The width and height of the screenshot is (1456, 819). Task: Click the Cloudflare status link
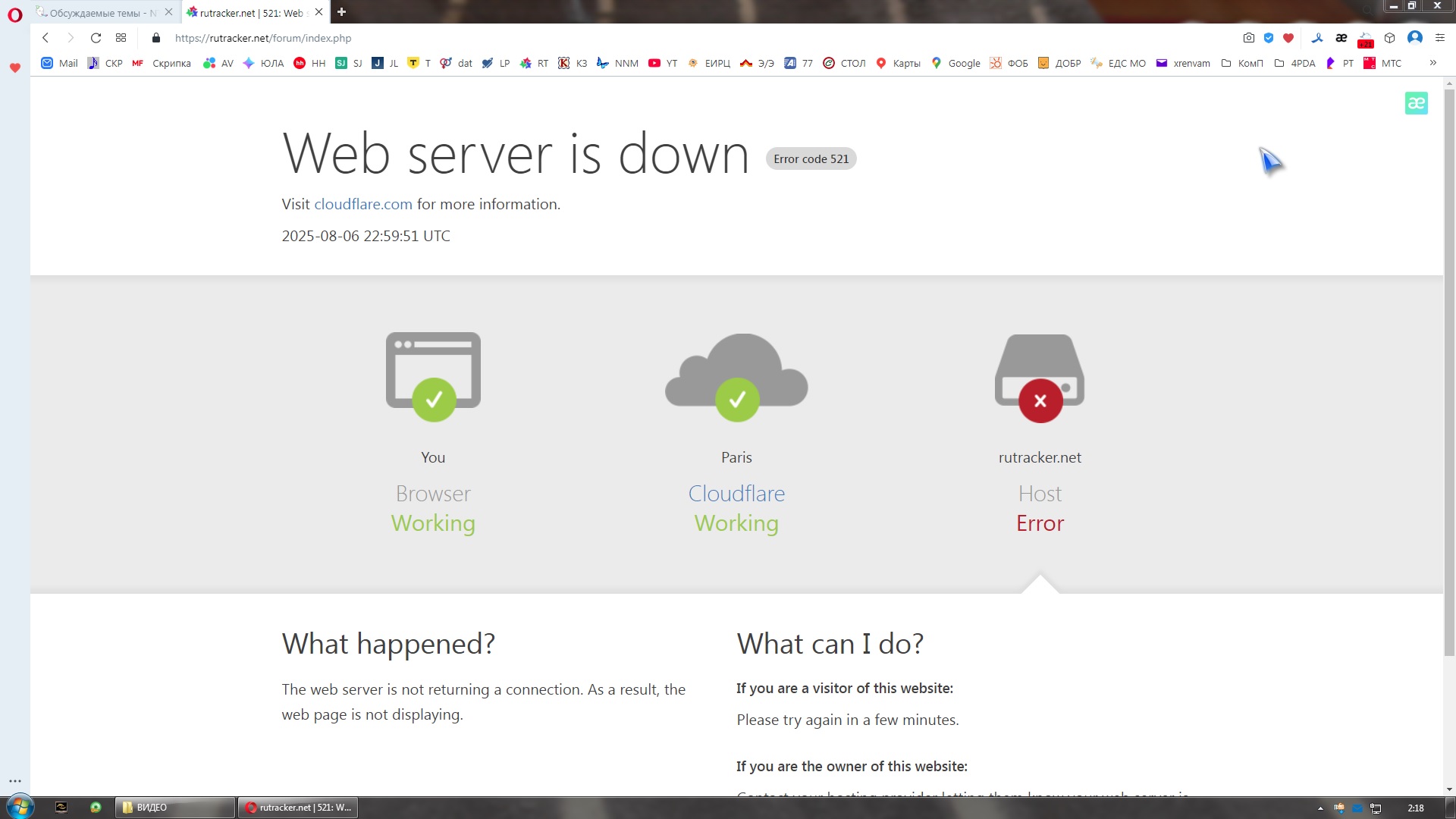point(736,494)
